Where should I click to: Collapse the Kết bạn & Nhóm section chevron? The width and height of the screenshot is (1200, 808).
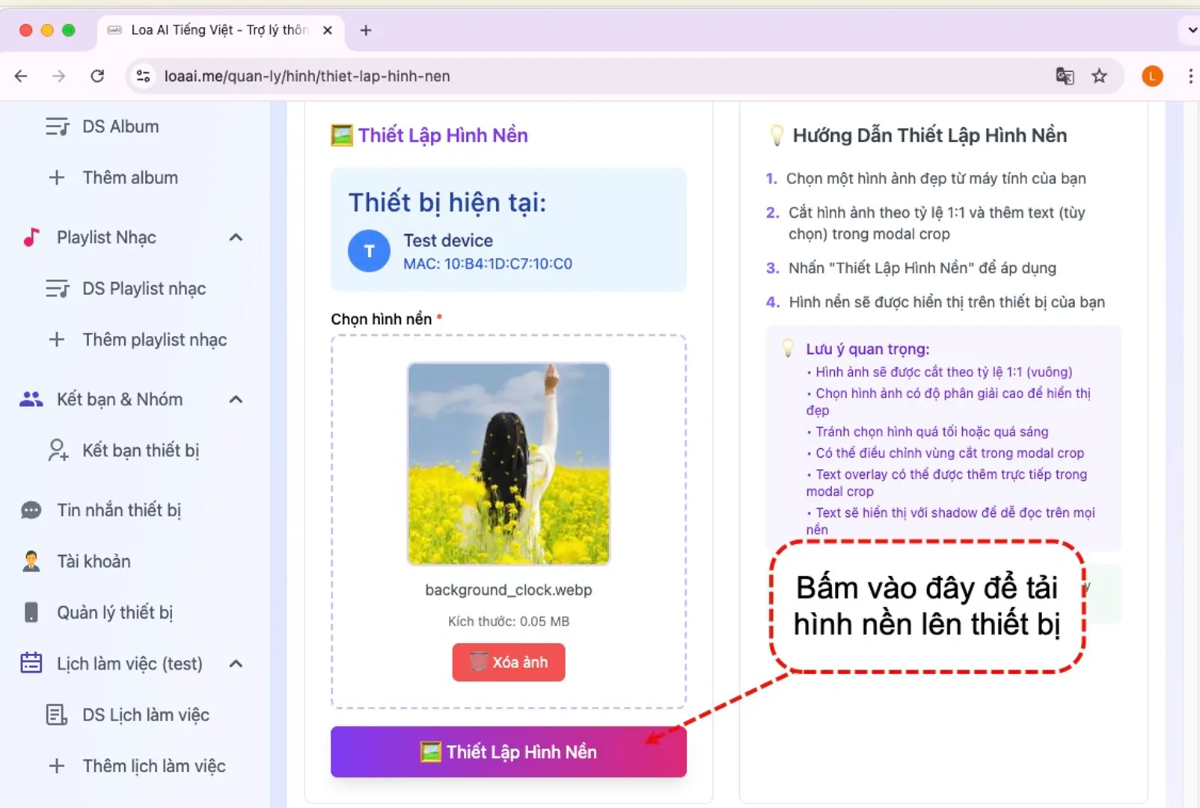[x=236, y=399]
